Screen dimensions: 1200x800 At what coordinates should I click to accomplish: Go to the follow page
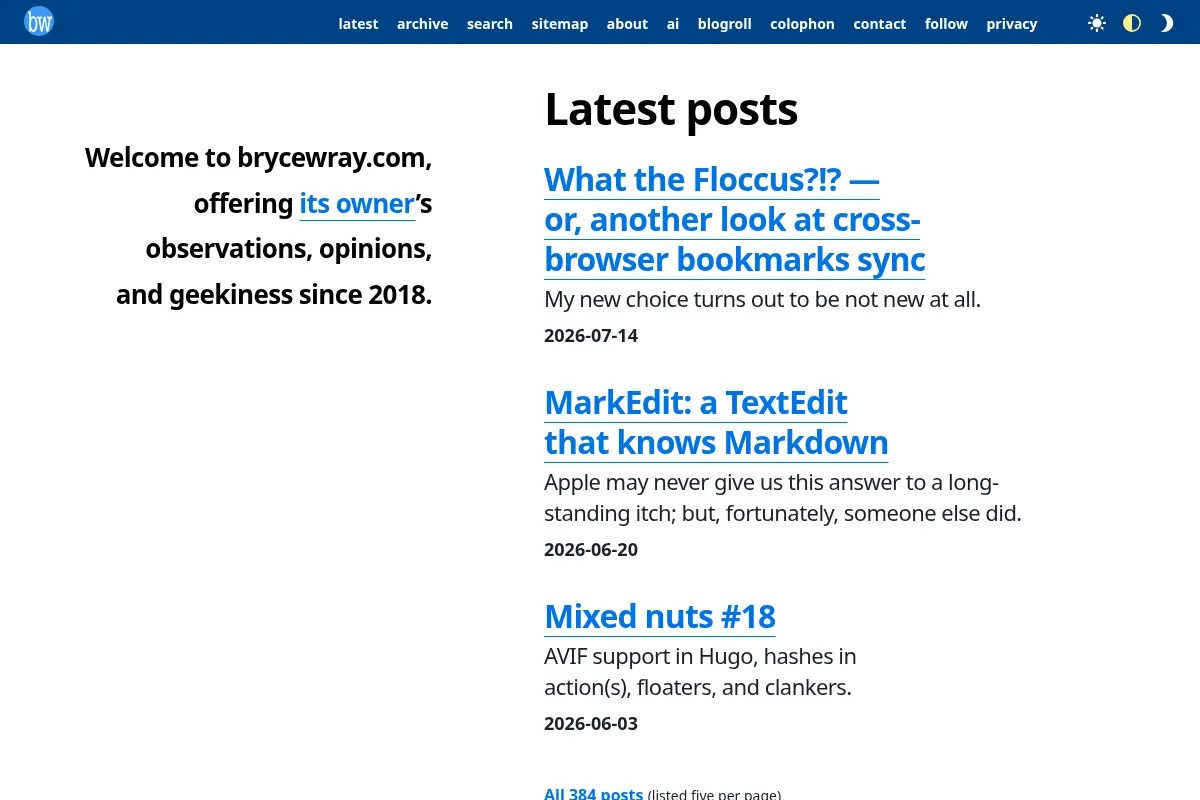click(x=946, y=24)
